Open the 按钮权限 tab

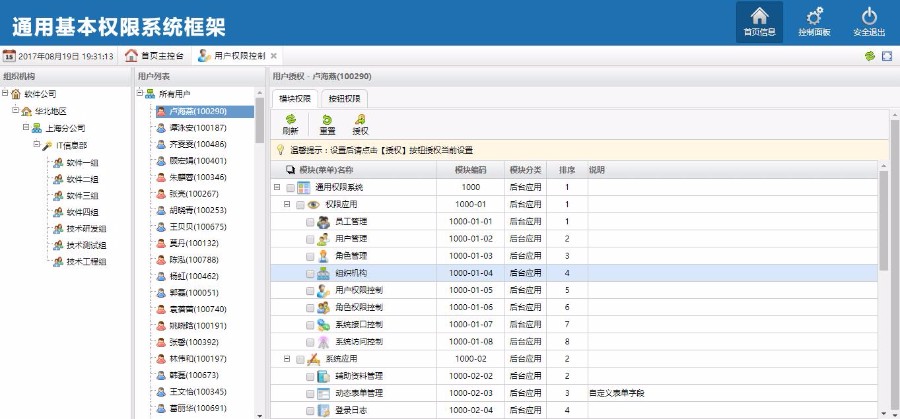tap(344, 99)
